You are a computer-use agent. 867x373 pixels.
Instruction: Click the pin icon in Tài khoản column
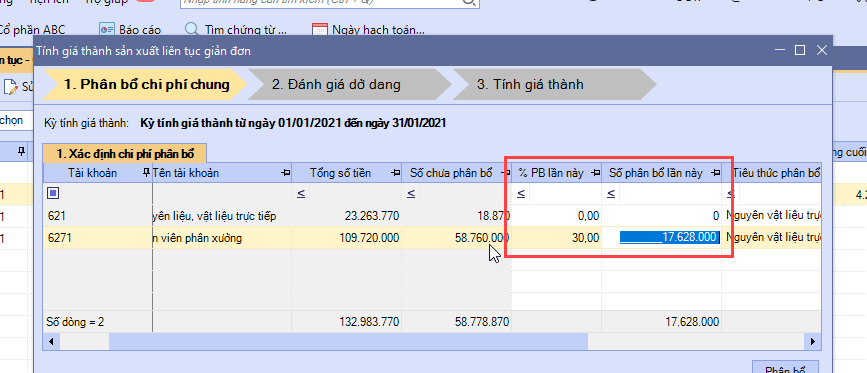[x=146, y=173]
